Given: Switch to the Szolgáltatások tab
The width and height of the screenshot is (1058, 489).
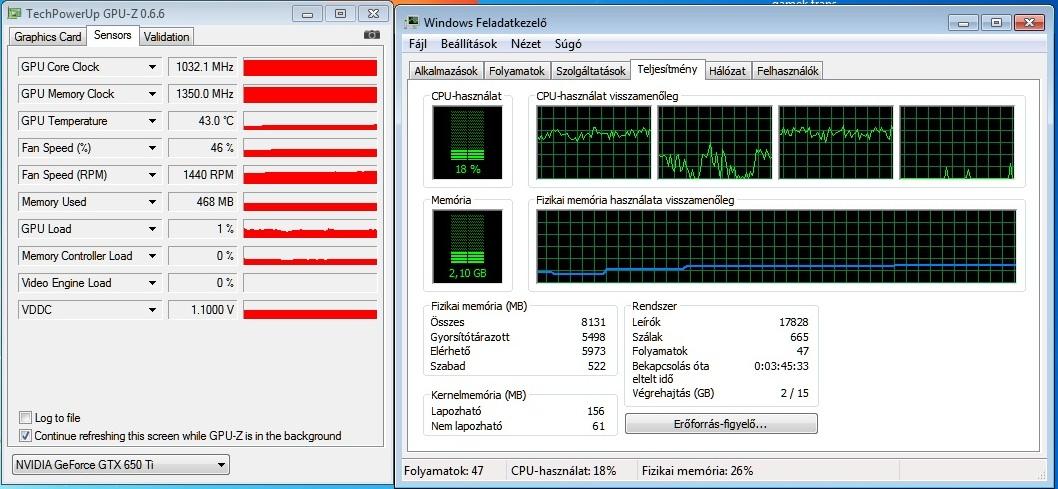Looking at the screenshot, I should pyautogui.click(x=590, y=71).
